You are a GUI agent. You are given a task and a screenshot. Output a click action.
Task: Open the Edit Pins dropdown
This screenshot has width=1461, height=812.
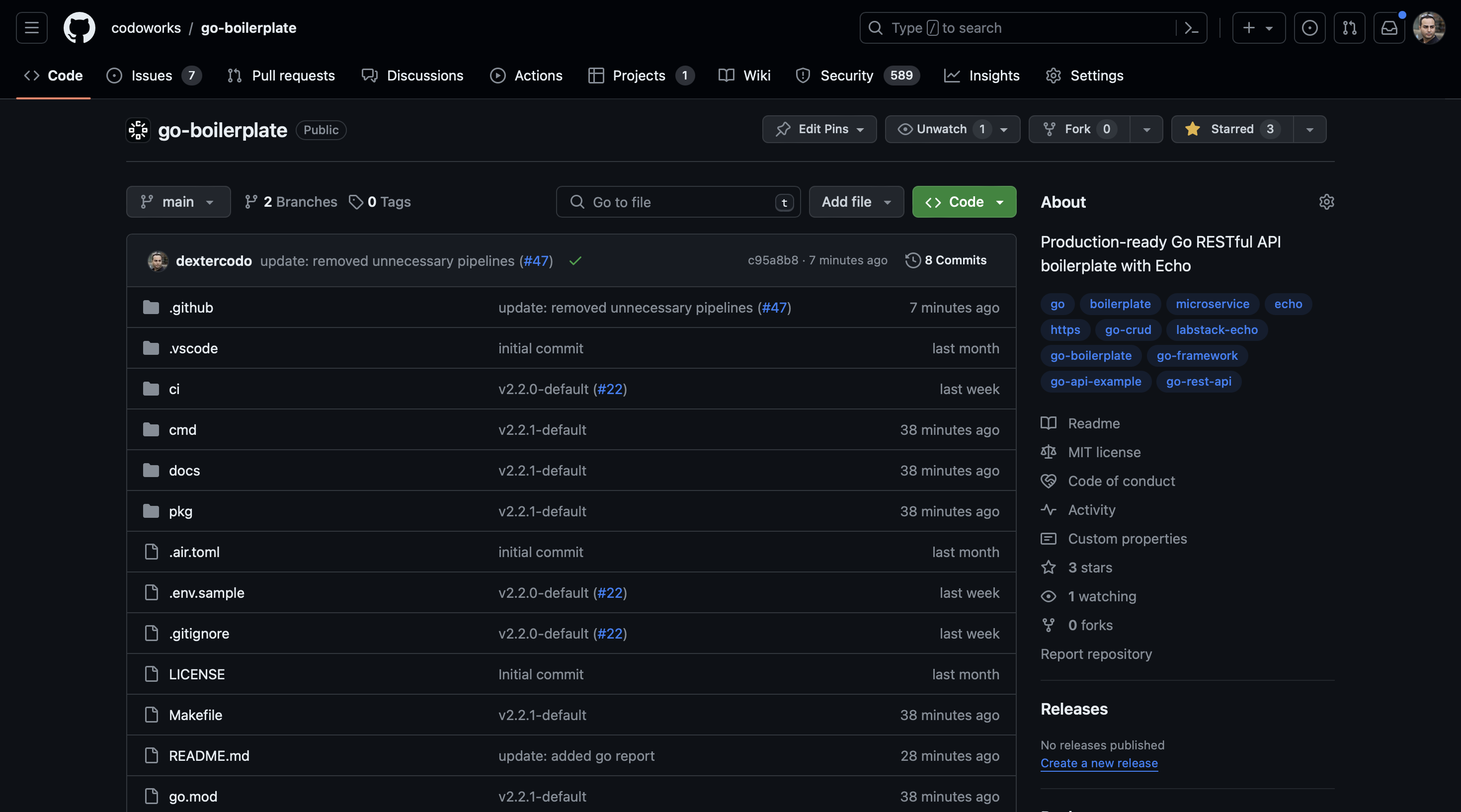[819, 129]
